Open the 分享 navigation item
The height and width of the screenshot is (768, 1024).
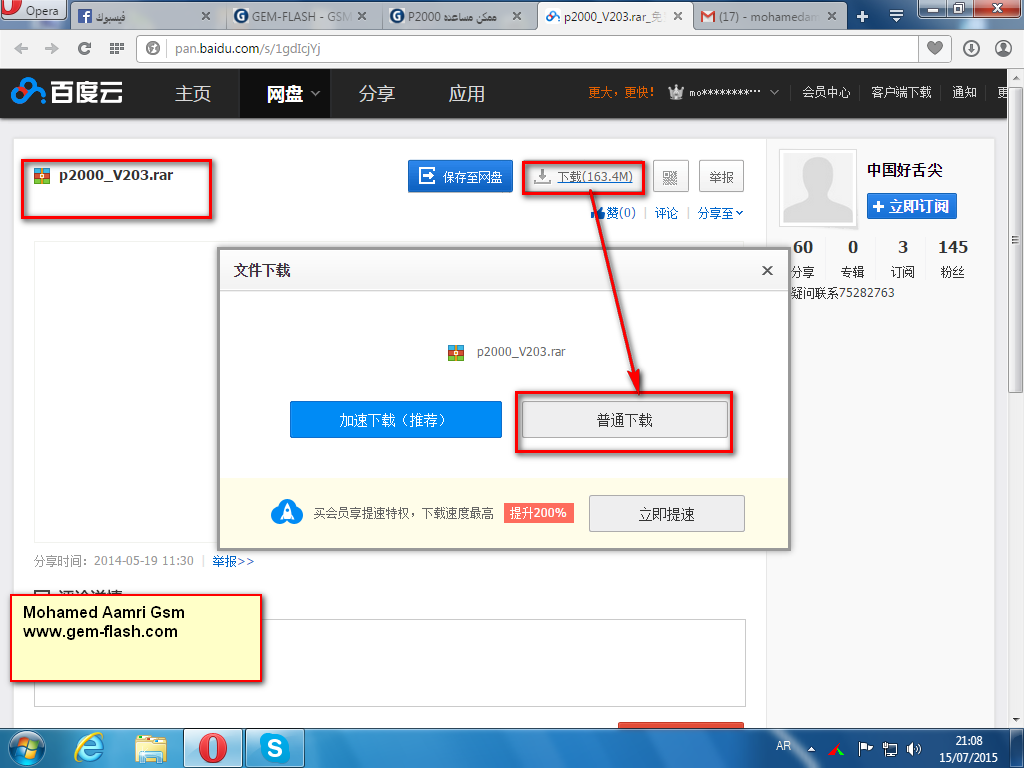377,93
